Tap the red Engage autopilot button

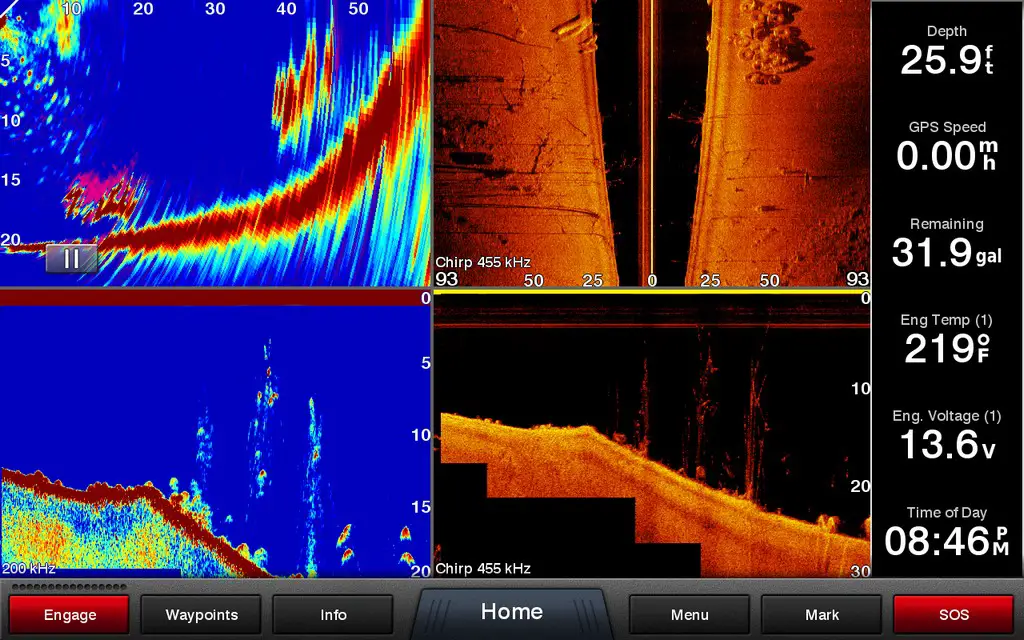point(70,614)
